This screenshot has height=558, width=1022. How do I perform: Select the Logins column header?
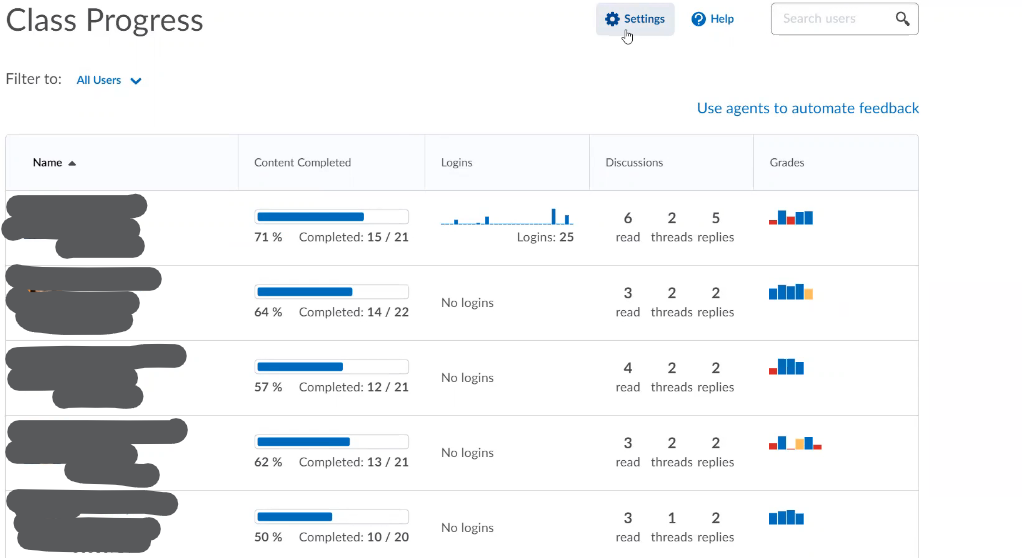click(456, 162)
